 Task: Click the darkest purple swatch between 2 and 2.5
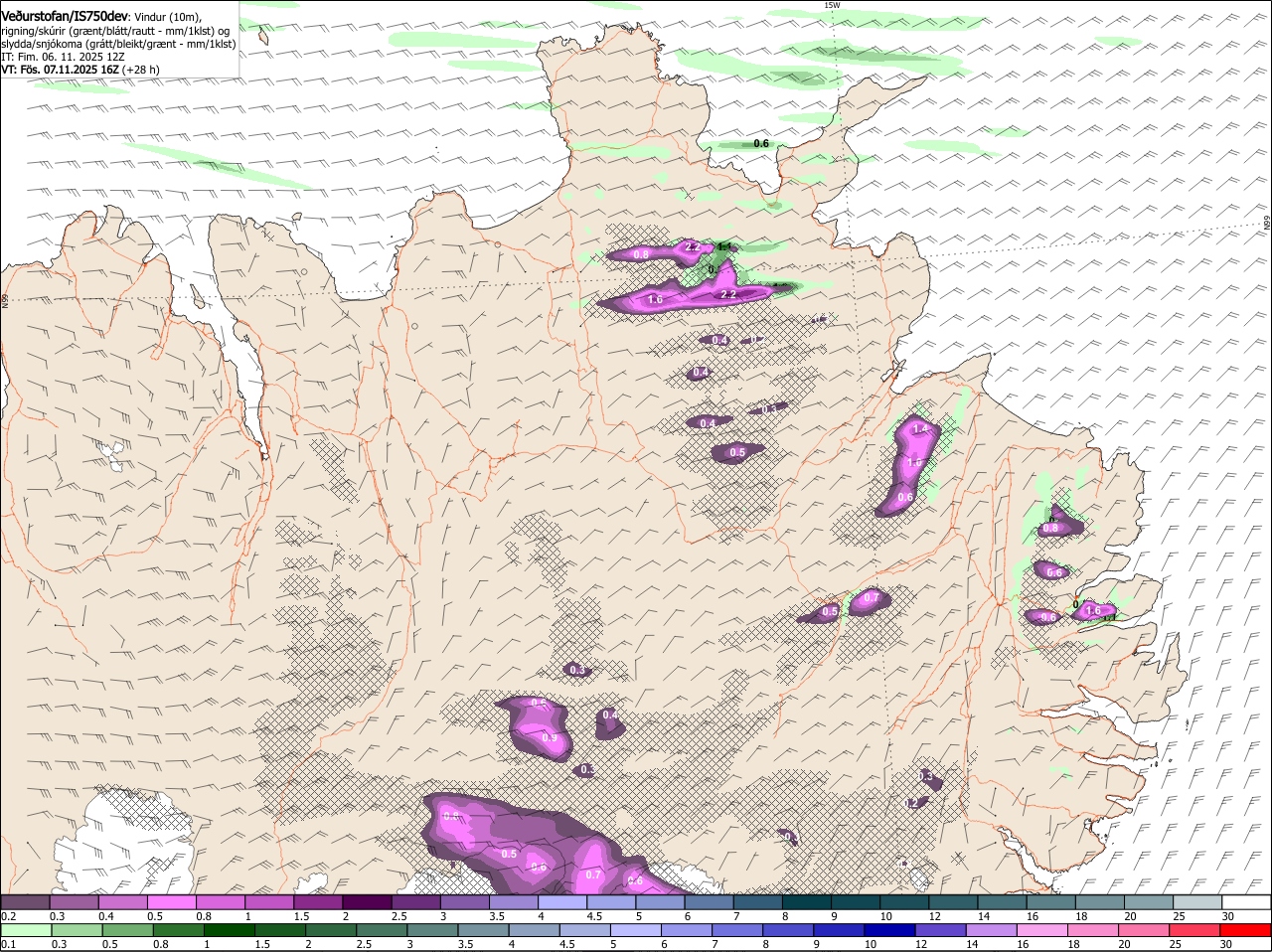368,901
